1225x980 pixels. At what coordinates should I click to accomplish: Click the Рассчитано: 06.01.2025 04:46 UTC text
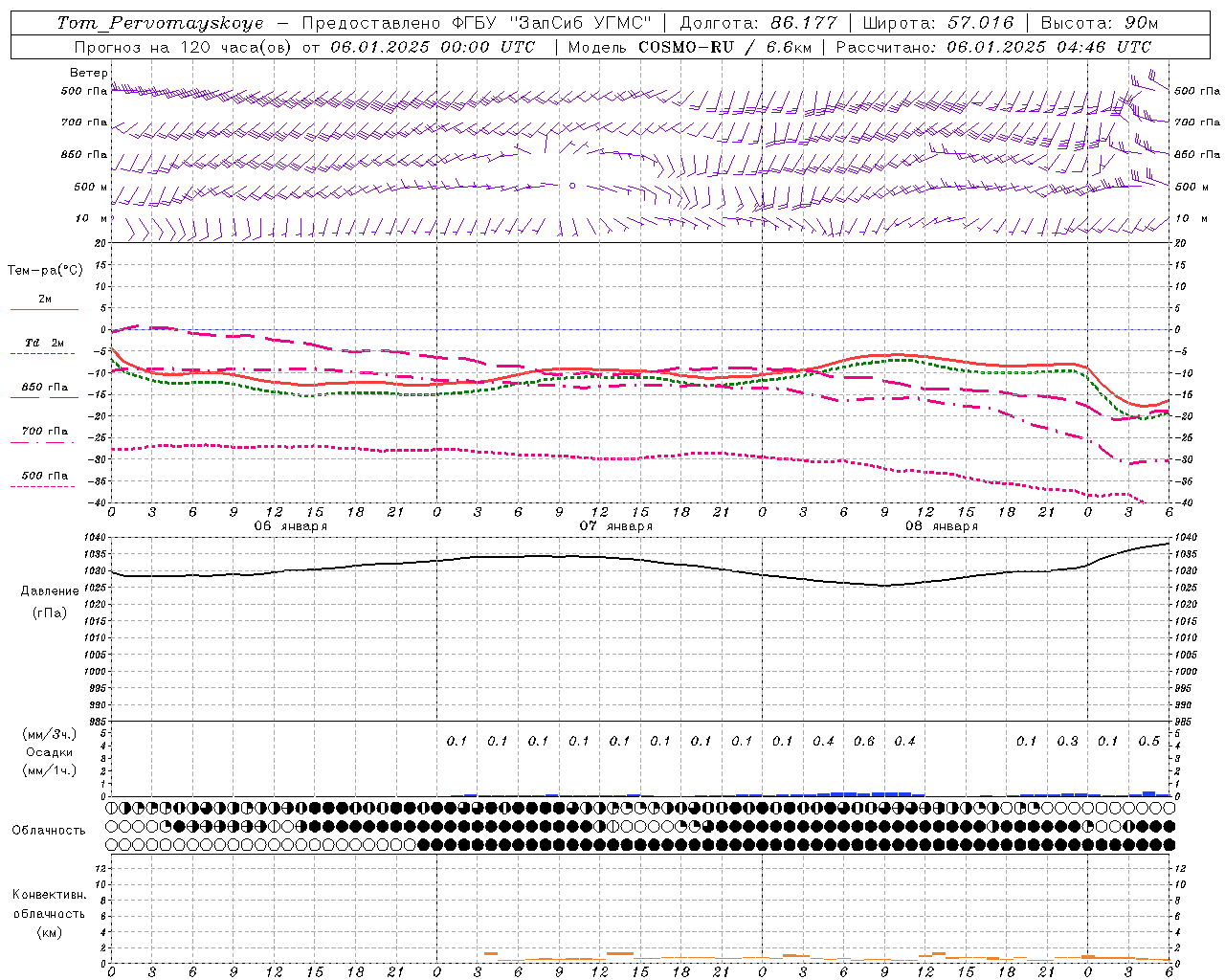pos(993,47)
